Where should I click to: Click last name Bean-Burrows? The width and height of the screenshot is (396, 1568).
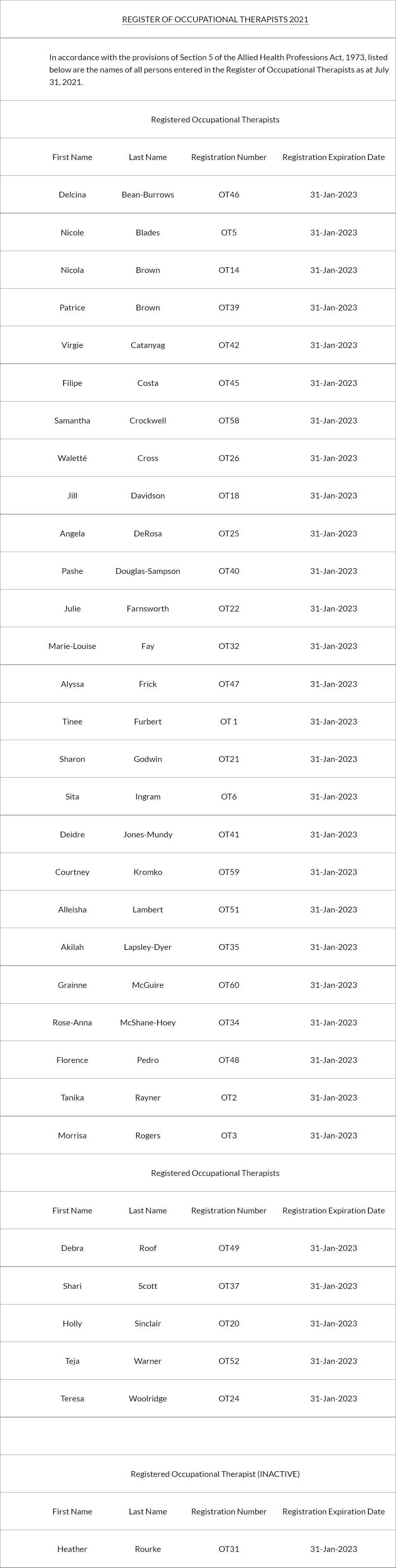pos(147,195)
